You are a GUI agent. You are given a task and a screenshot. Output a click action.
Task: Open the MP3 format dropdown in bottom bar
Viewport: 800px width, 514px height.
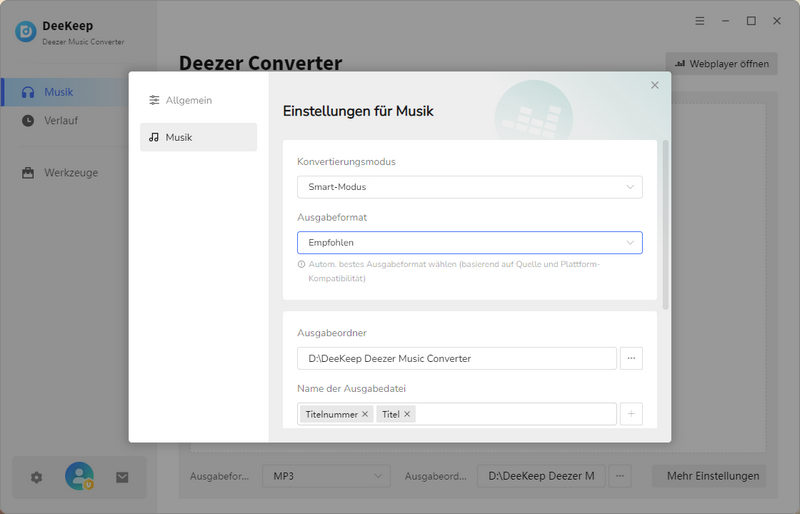pos(327,476)
